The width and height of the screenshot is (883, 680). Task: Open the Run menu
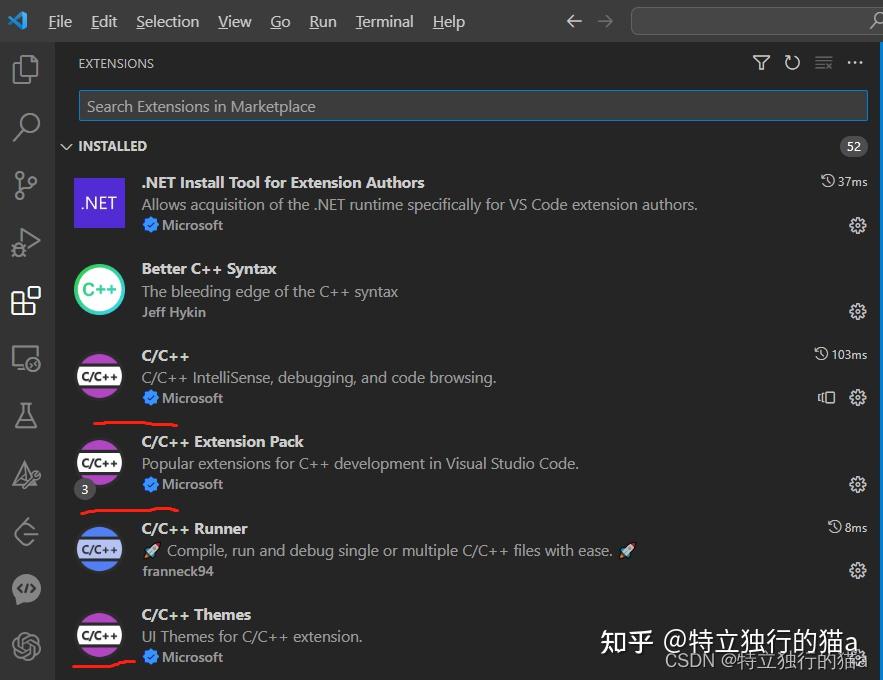tap(323, 22)
